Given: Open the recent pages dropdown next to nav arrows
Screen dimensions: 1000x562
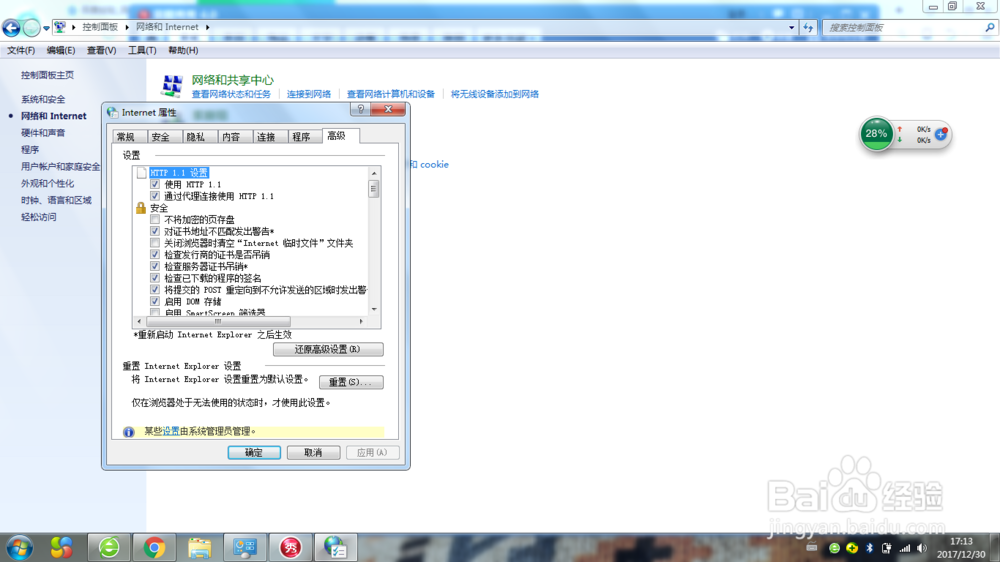Looking at the screenshot, I should (46, 28).
